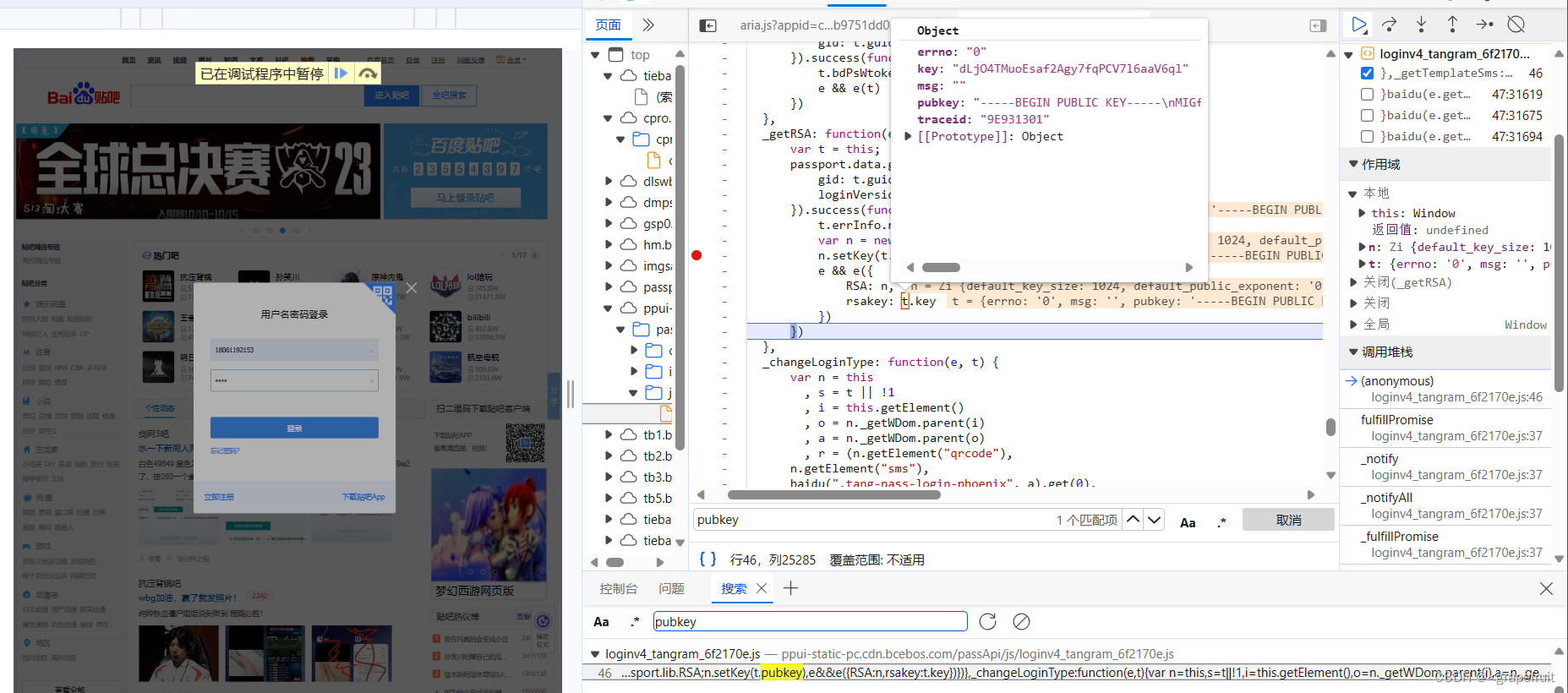Click the code editor horizontal scrollbar

[833, 494]
